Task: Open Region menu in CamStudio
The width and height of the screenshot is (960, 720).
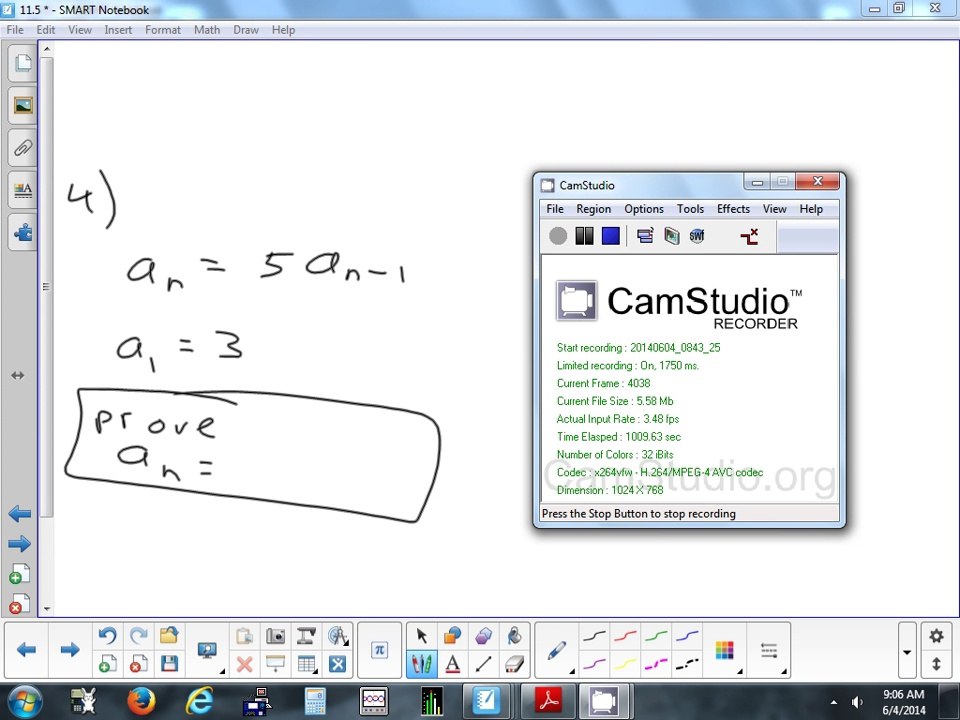Action: pyautogui.click(x=593, y=209)
